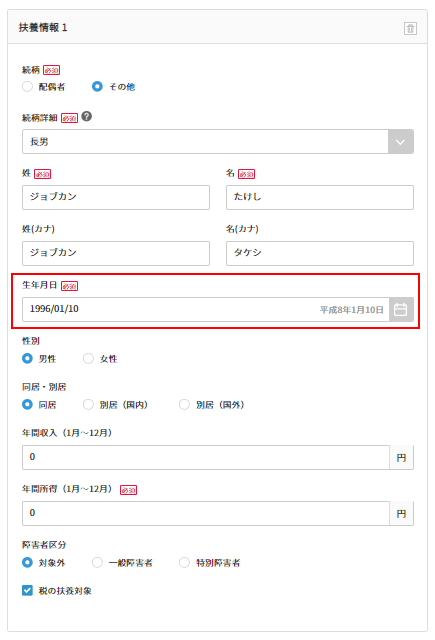Choose 同居 radio button
The height and width of the screenshot is (640, 435).
click(27, 404)
